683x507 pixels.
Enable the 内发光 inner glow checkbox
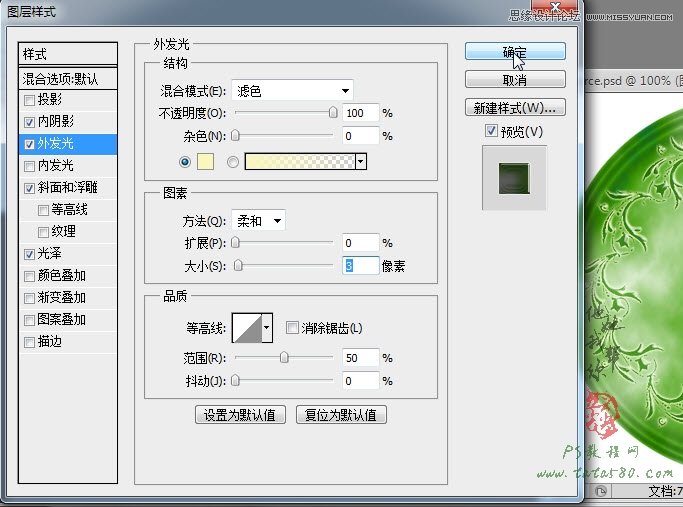29,166
